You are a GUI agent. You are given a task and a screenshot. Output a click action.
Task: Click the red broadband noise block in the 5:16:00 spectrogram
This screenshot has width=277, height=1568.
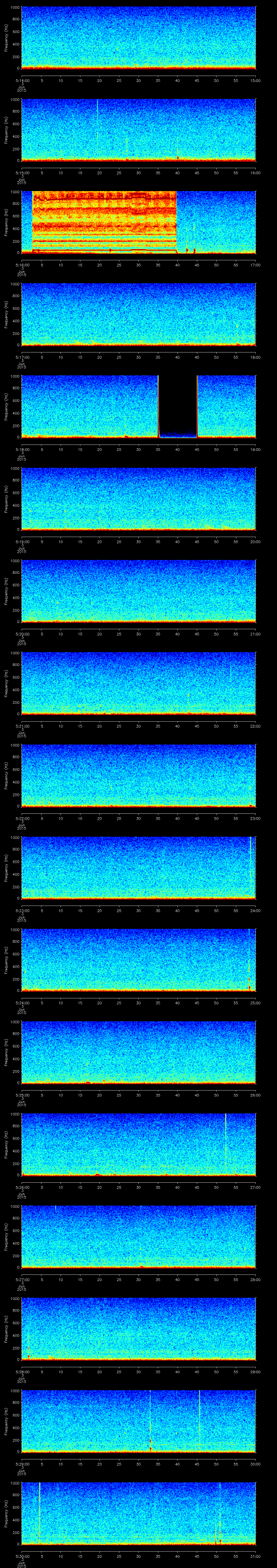tap(104, 222)
